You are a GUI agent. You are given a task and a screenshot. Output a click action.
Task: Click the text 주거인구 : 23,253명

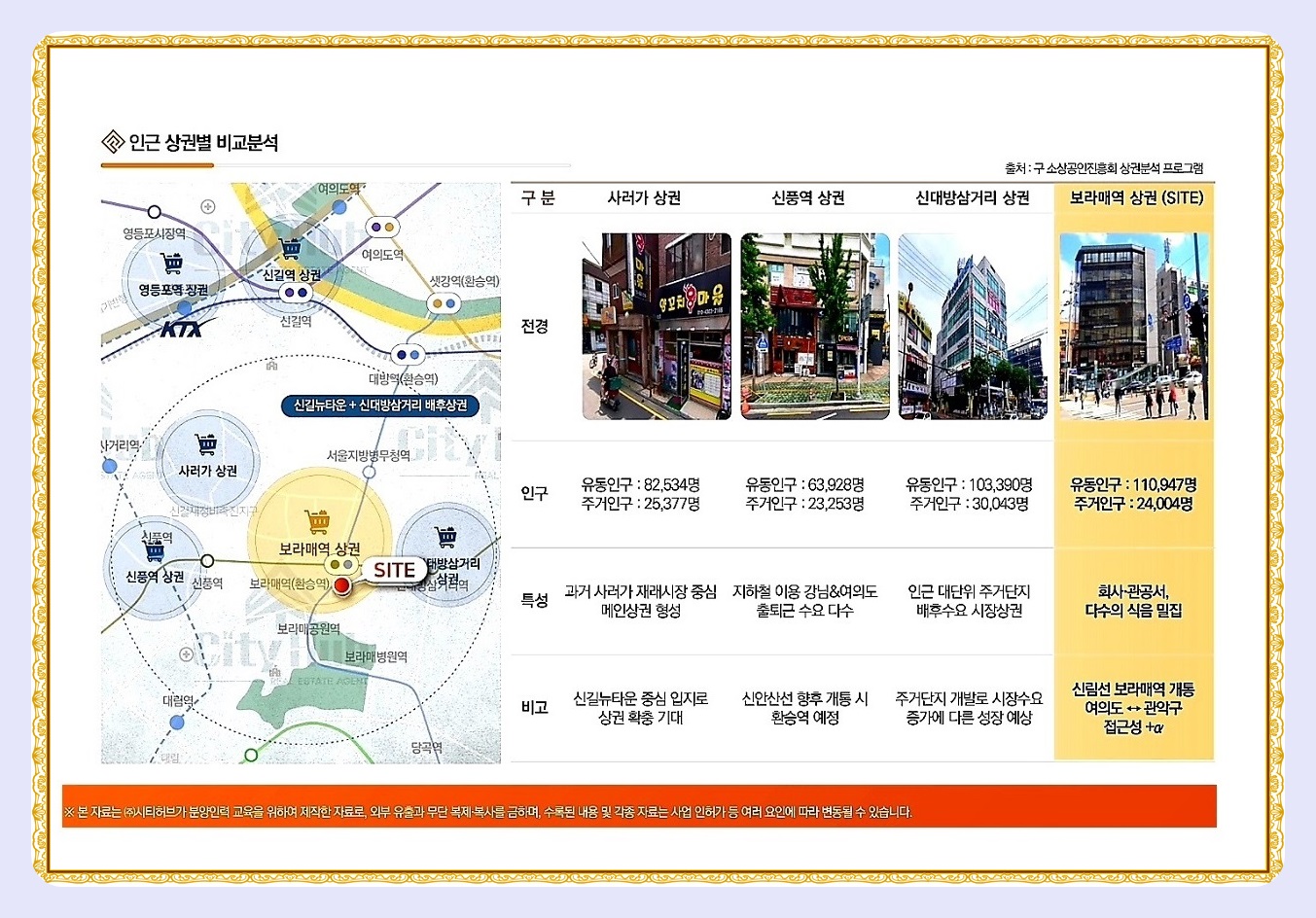pyautogui.click(x=805, y=504)
